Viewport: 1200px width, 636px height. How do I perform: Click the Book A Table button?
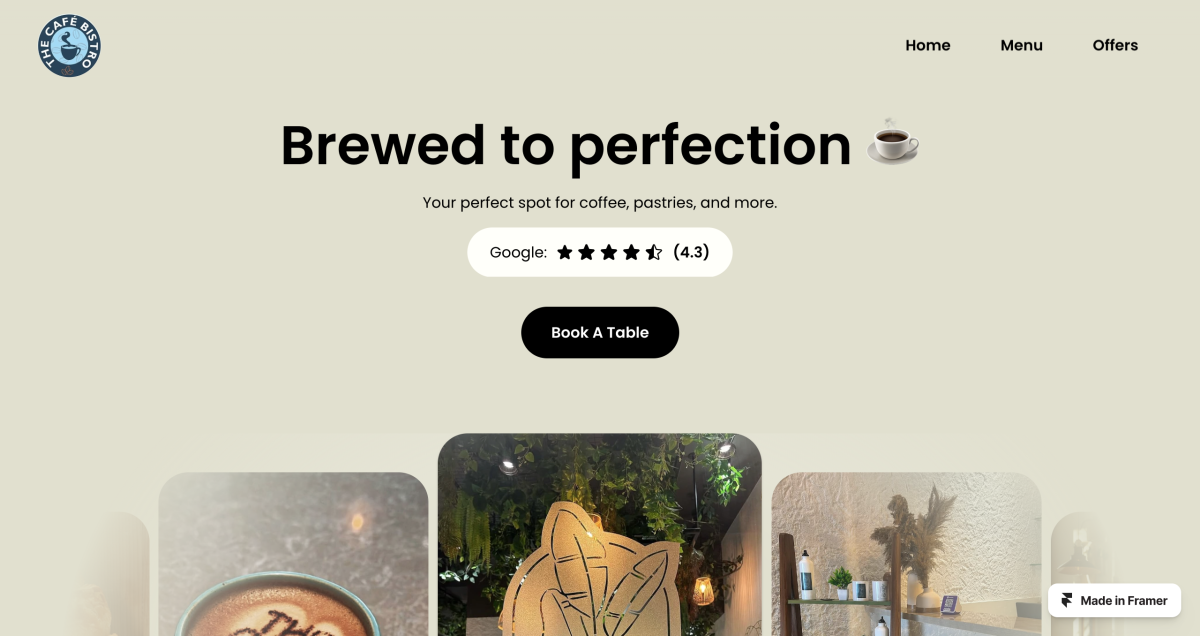[x=600, y=332]
